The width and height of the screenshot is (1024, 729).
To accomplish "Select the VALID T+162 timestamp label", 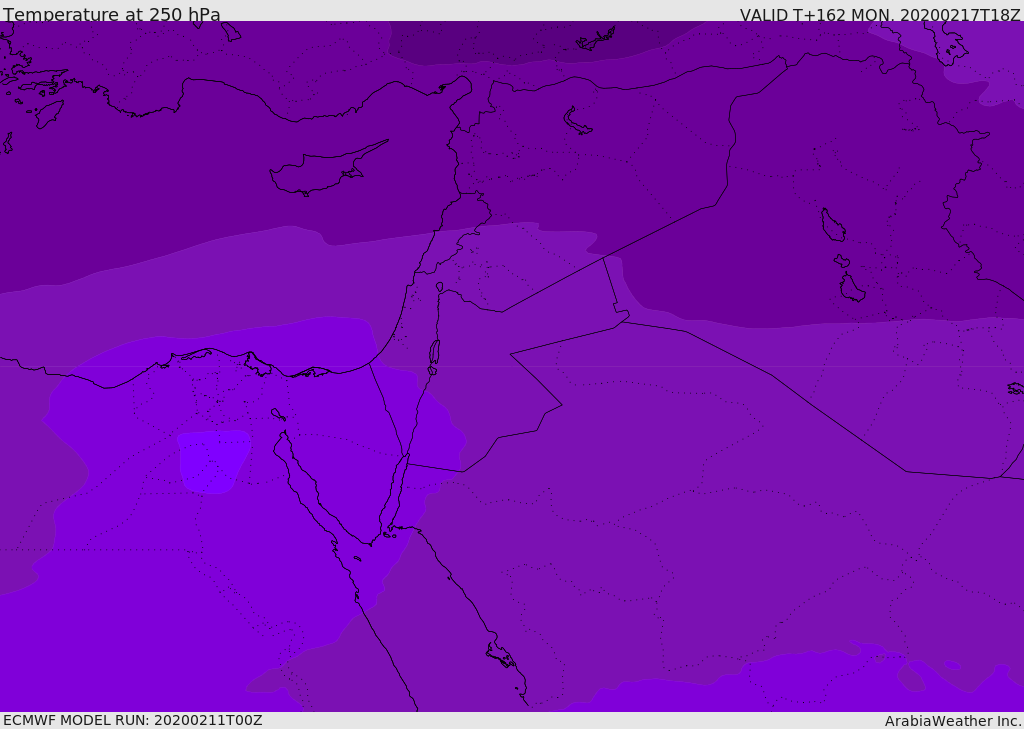I will point(879,14).
